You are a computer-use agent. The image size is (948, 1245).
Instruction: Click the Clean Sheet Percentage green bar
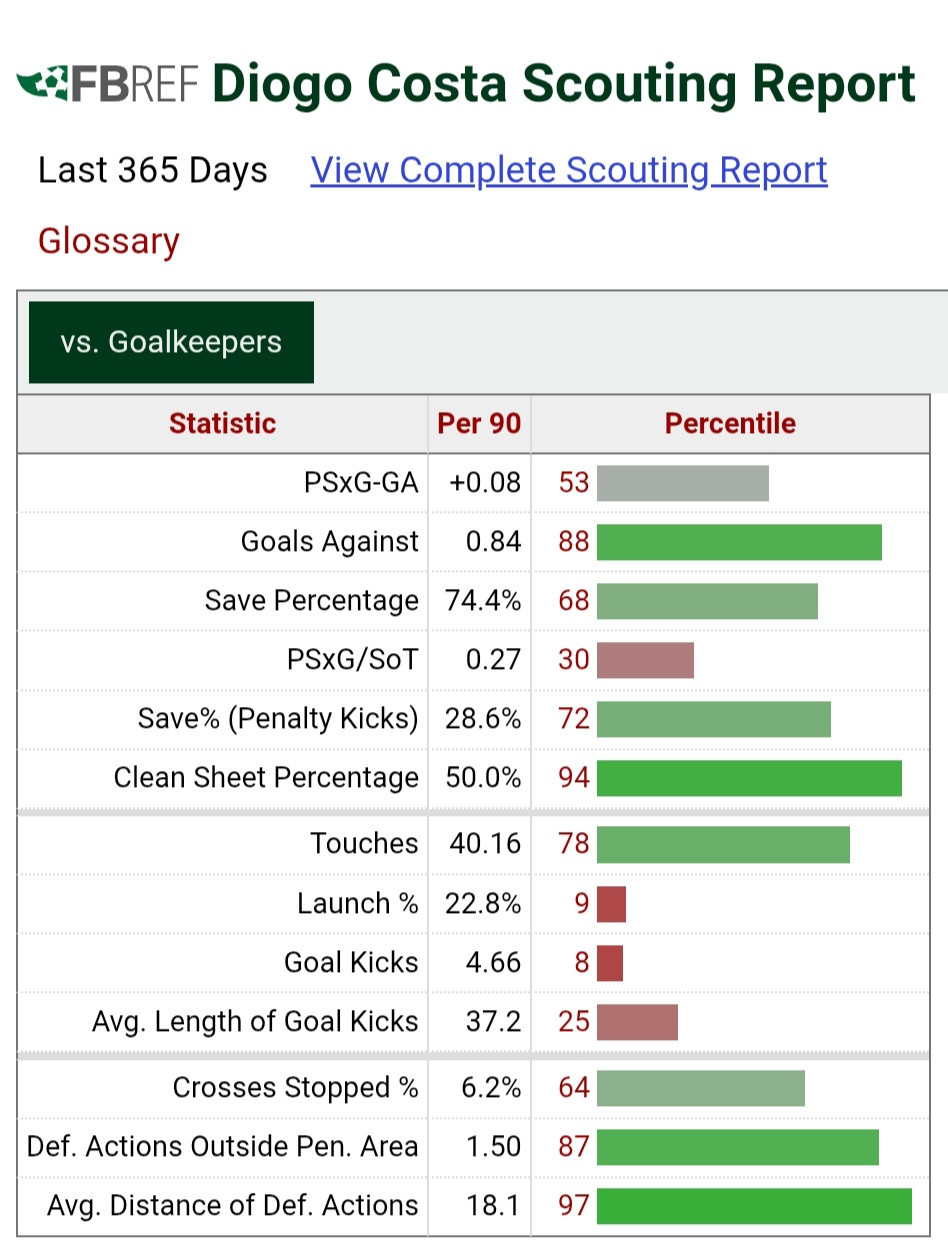tap(749, 778)
